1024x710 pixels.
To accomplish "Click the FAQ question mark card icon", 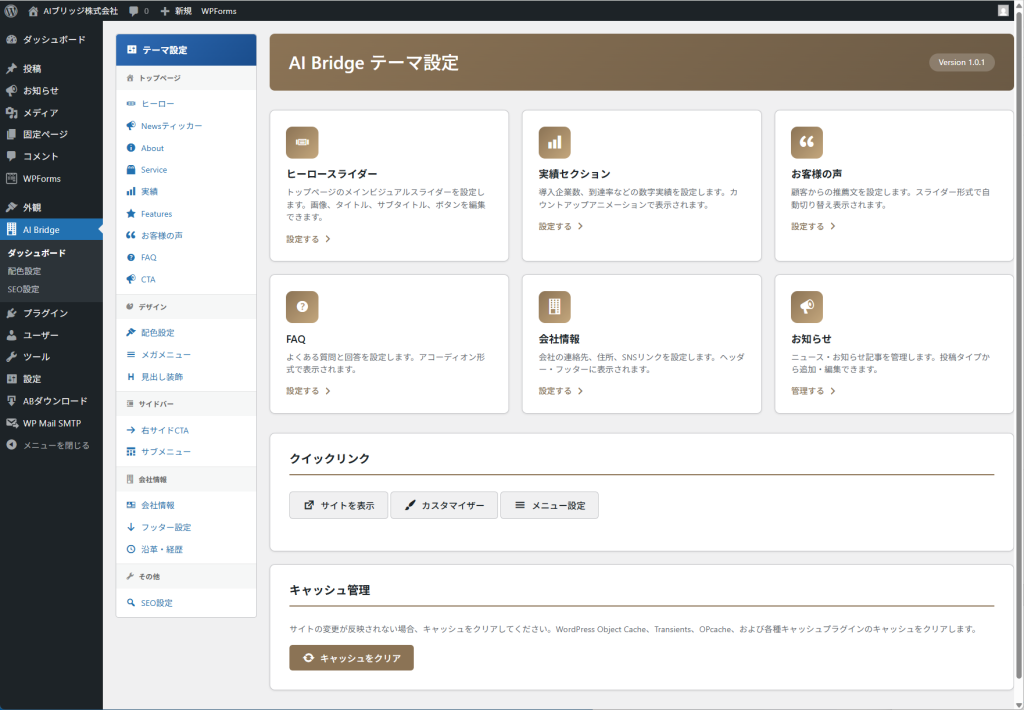I will point(302,307).
